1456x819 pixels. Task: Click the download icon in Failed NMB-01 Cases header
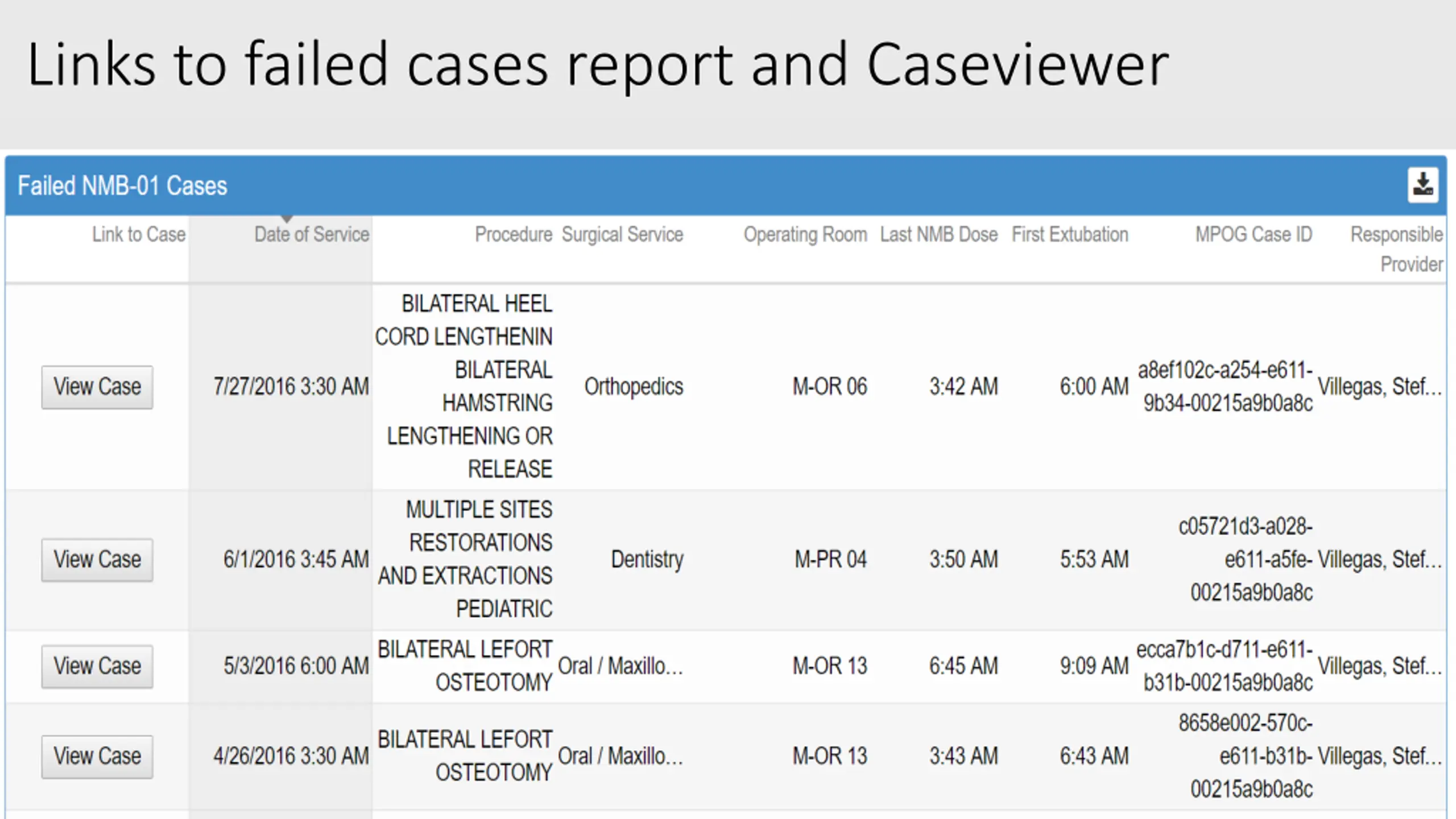pos(1422,185)
